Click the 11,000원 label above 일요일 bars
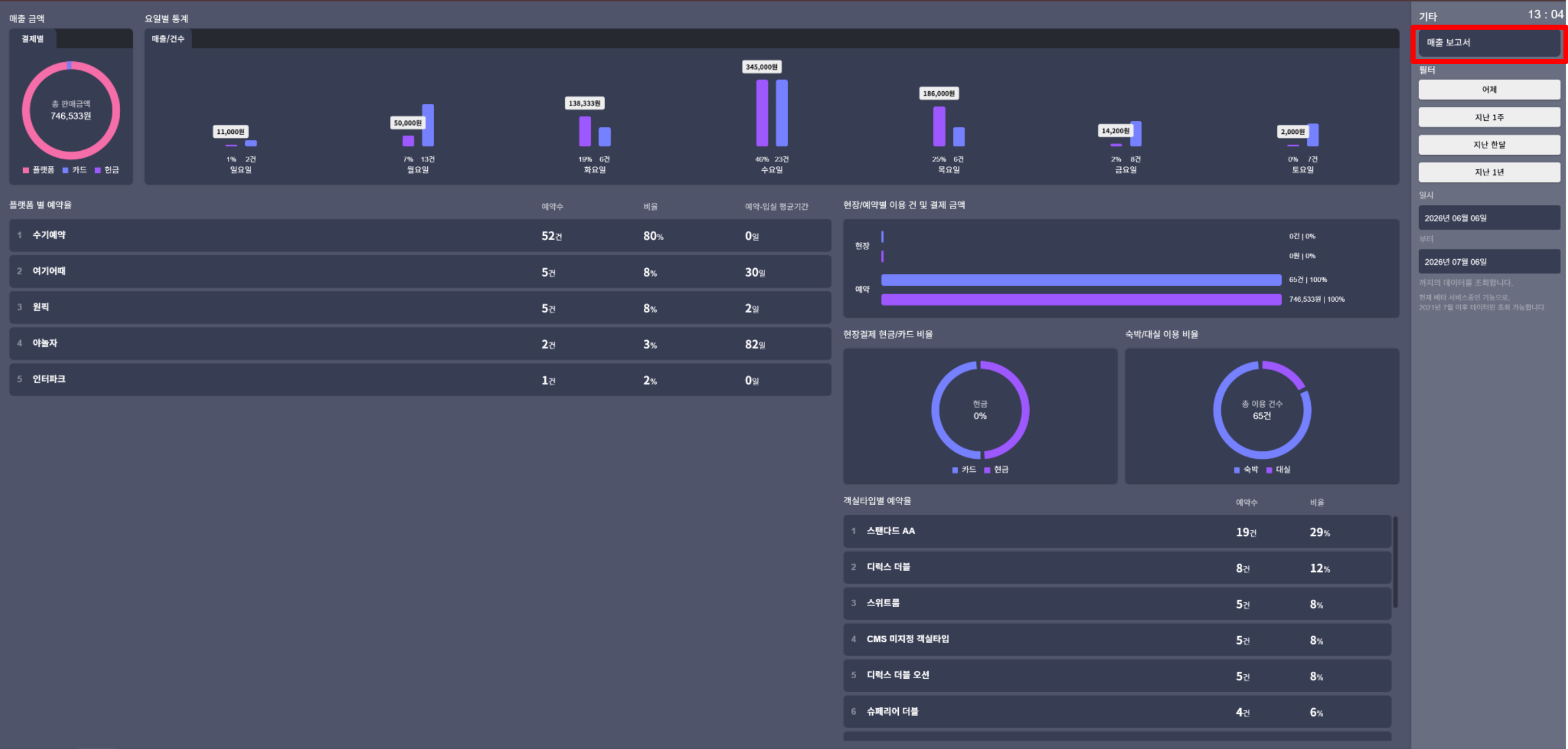This screenshot has width=1568, height=749. point(230,132)
